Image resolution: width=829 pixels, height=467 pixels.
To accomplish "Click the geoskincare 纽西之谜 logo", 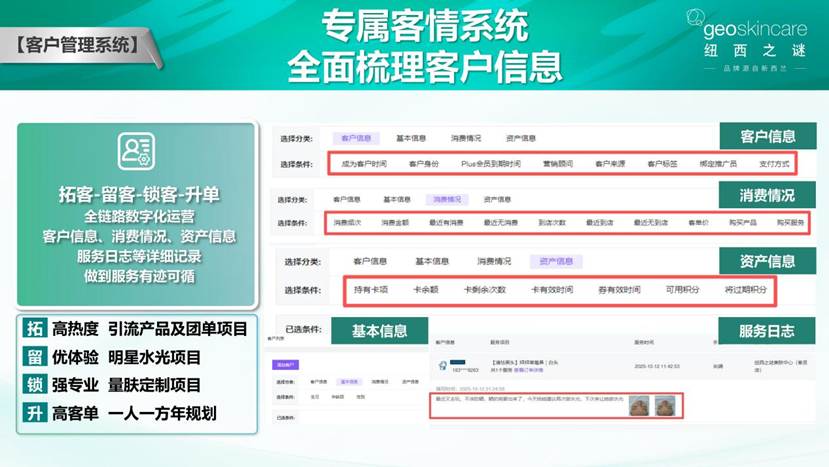I will coord(748,40).
